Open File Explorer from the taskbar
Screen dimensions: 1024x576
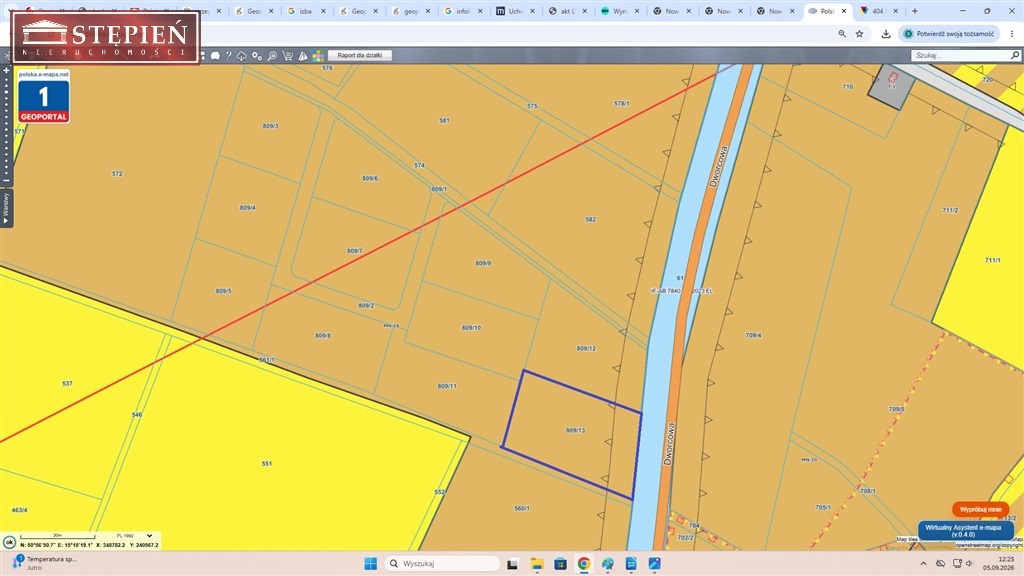[537, 564]
